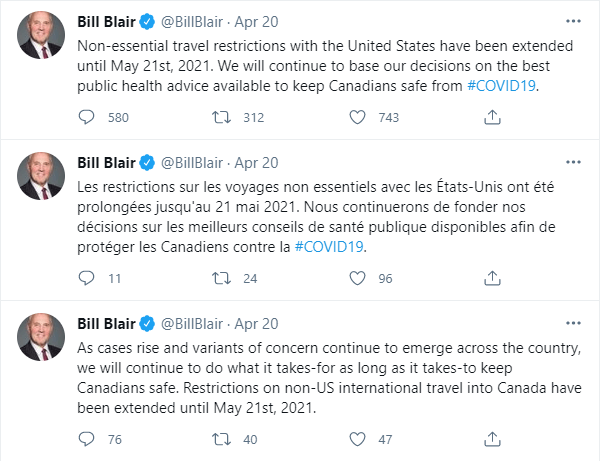Open more options menu on the French tweet

click(572, 161)
